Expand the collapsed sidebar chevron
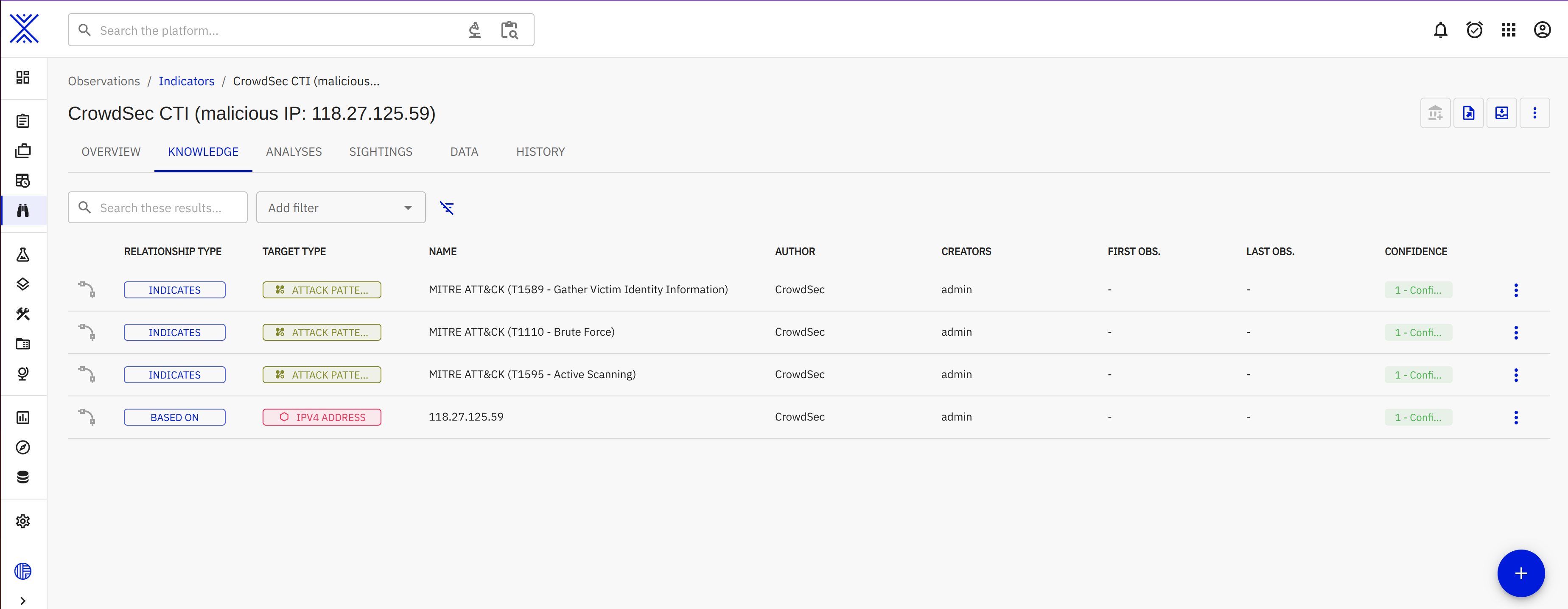Viewport: 1568px width, 609px height. (23, 601)
